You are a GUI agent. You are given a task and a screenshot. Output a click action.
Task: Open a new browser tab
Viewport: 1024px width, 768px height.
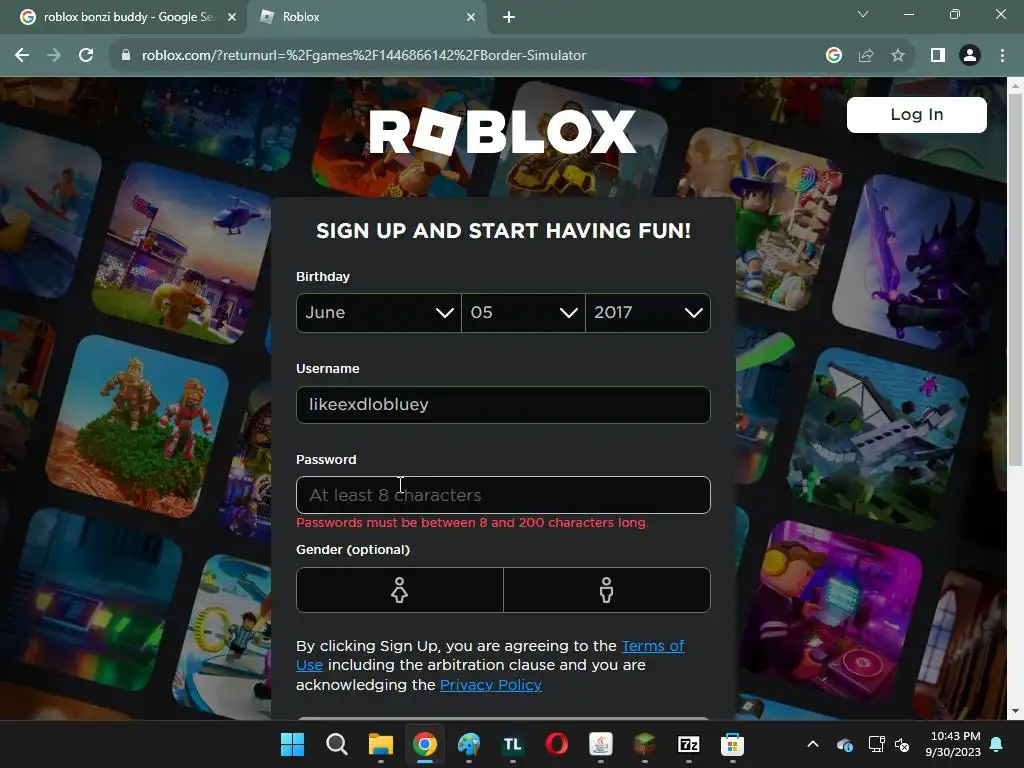point(509,18)
